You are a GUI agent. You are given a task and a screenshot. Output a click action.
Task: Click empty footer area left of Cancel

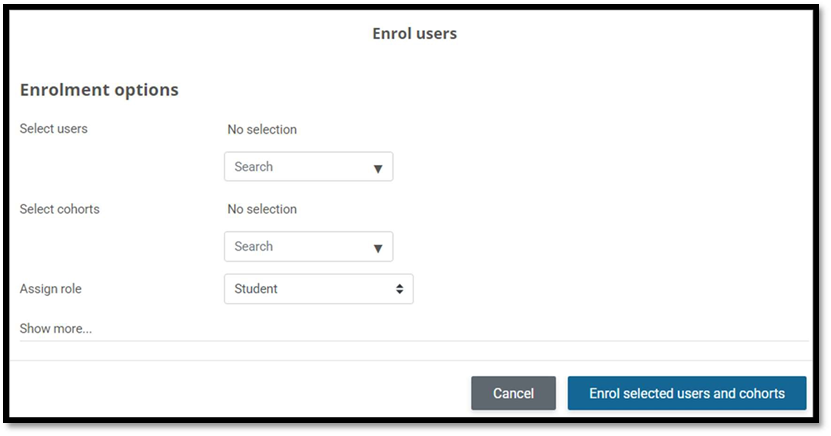(x=240, y=393)
